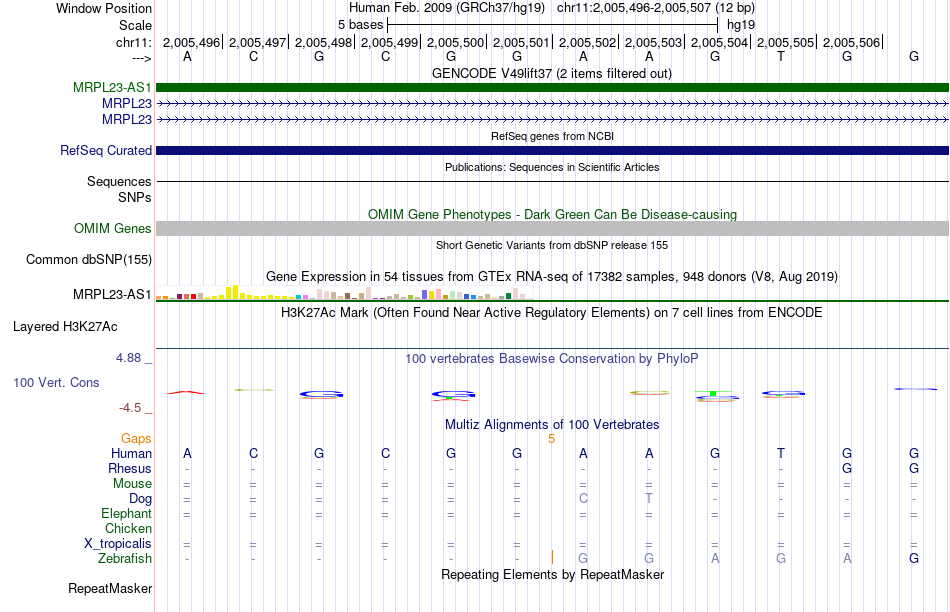Click the green MRPL23-AS1 transcript bar

pos(552,87)
